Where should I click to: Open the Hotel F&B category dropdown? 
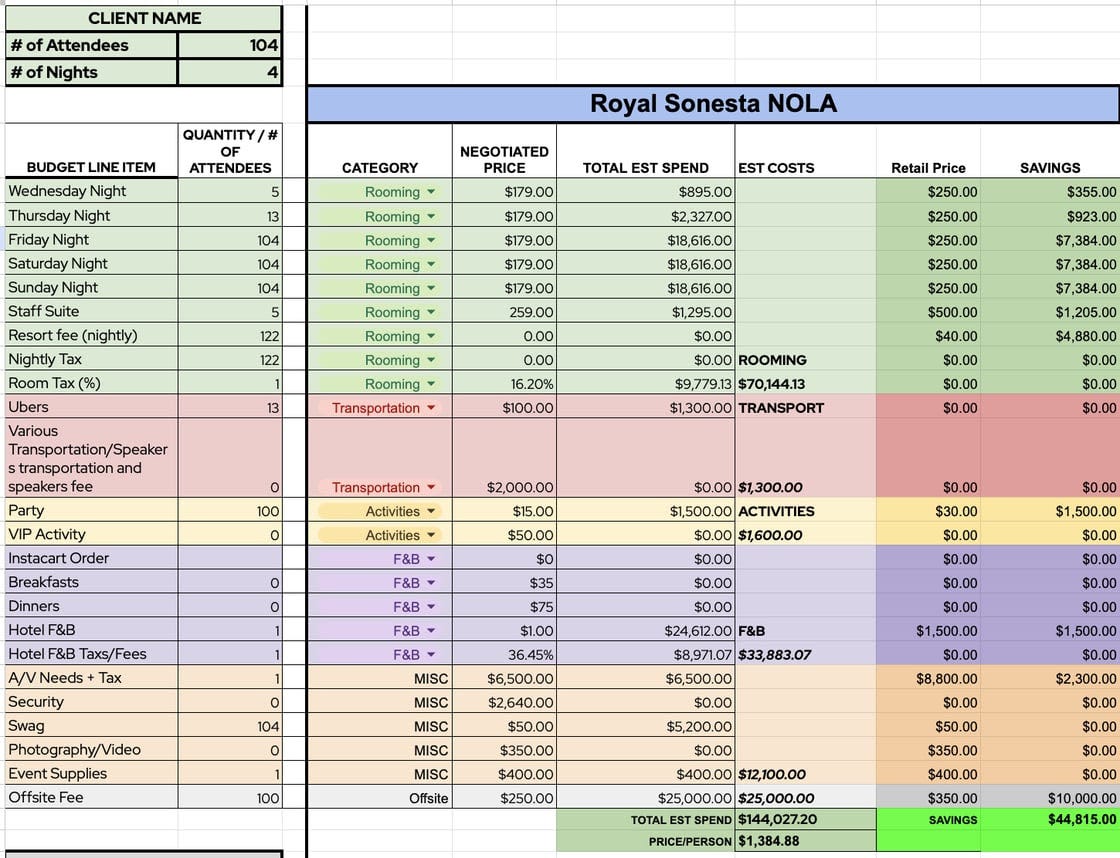(431, 631)
